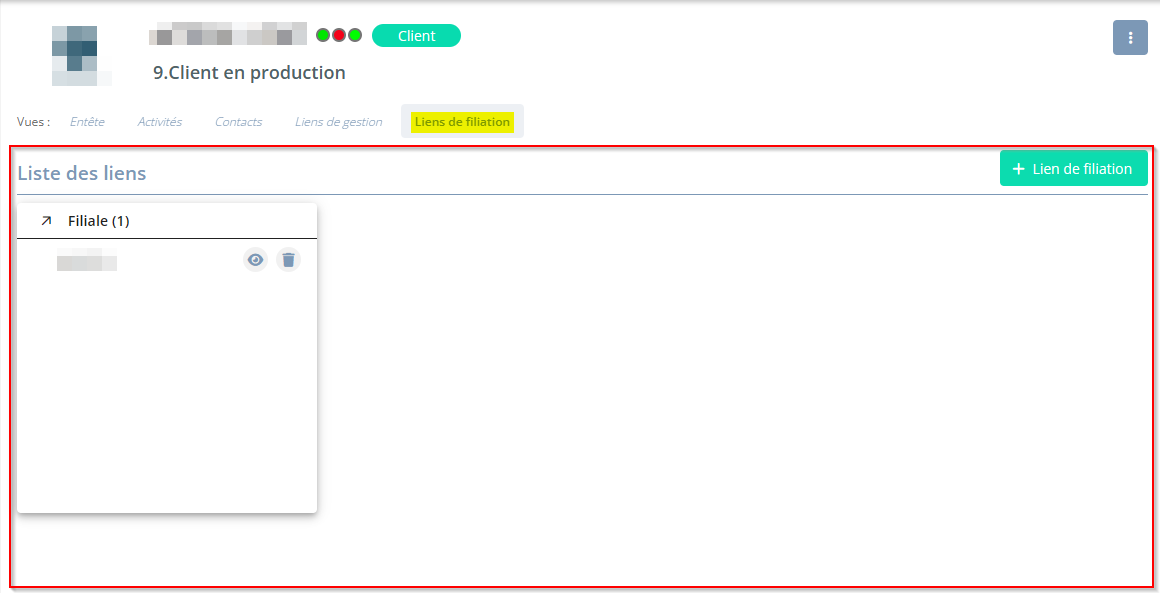Click the Liste des liens heading
This screenshot has height=593, width=1160.
tap(82, 173)
